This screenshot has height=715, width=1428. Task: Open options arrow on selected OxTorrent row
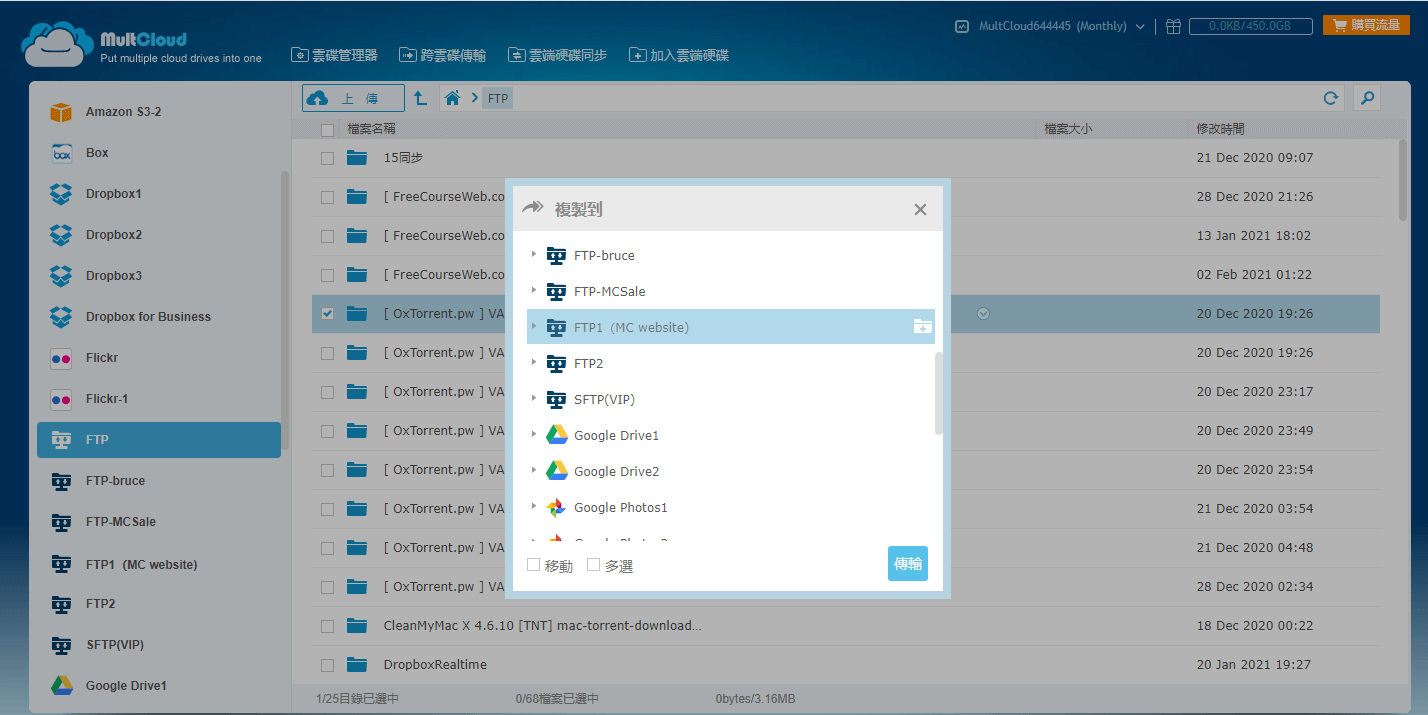[983, 314]
